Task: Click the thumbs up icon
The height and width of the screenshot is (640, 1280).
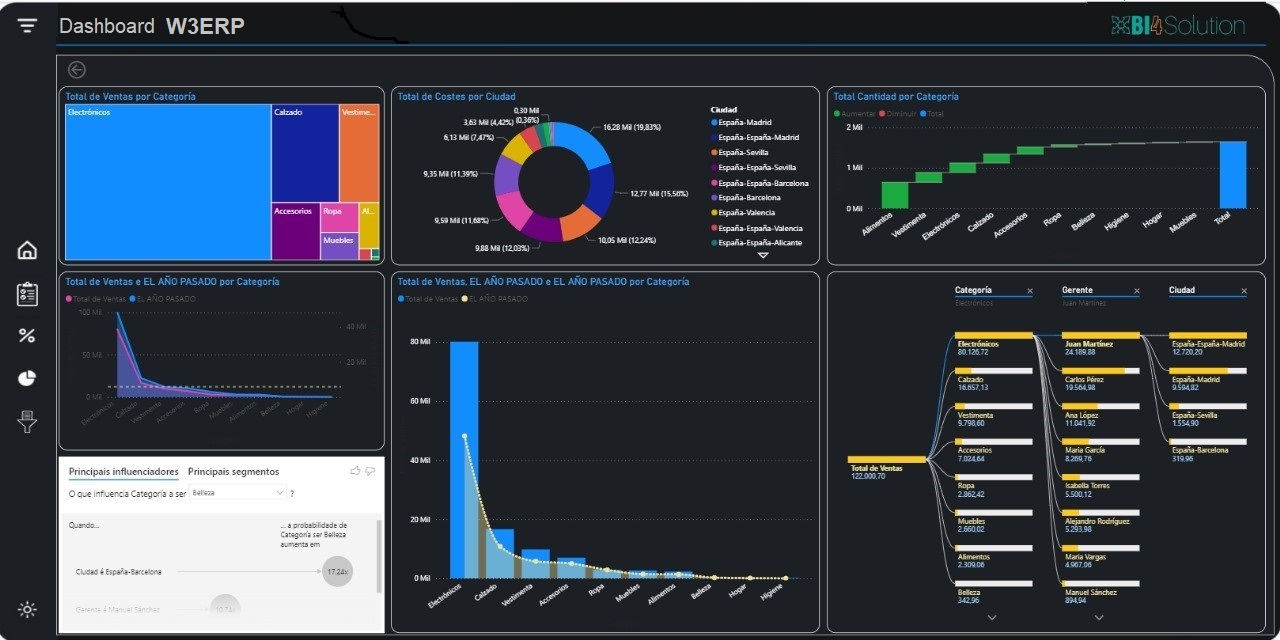Action: (355, 471)
